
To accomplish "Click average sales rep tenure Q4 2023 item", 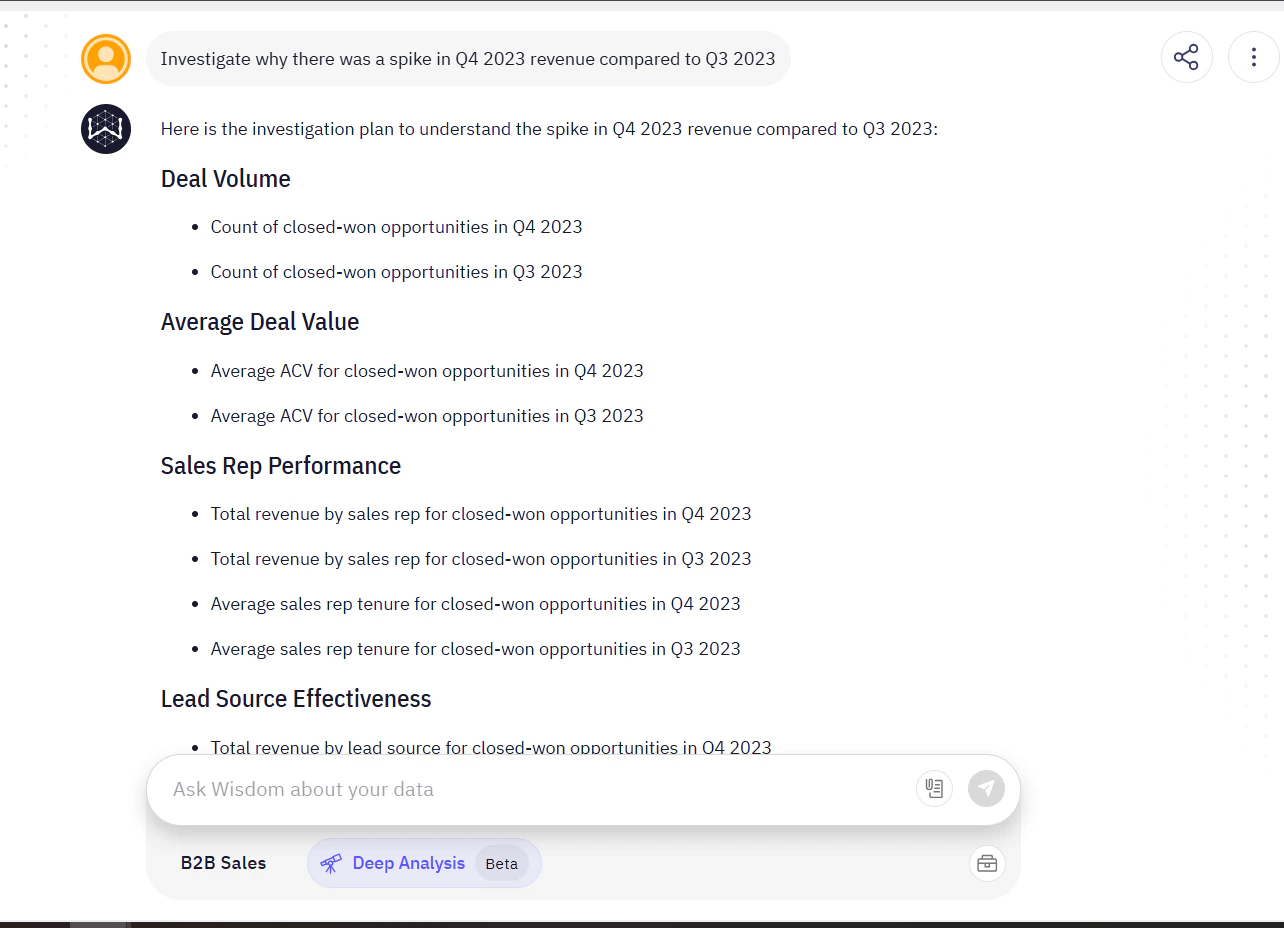I will [x=475, y=604].
